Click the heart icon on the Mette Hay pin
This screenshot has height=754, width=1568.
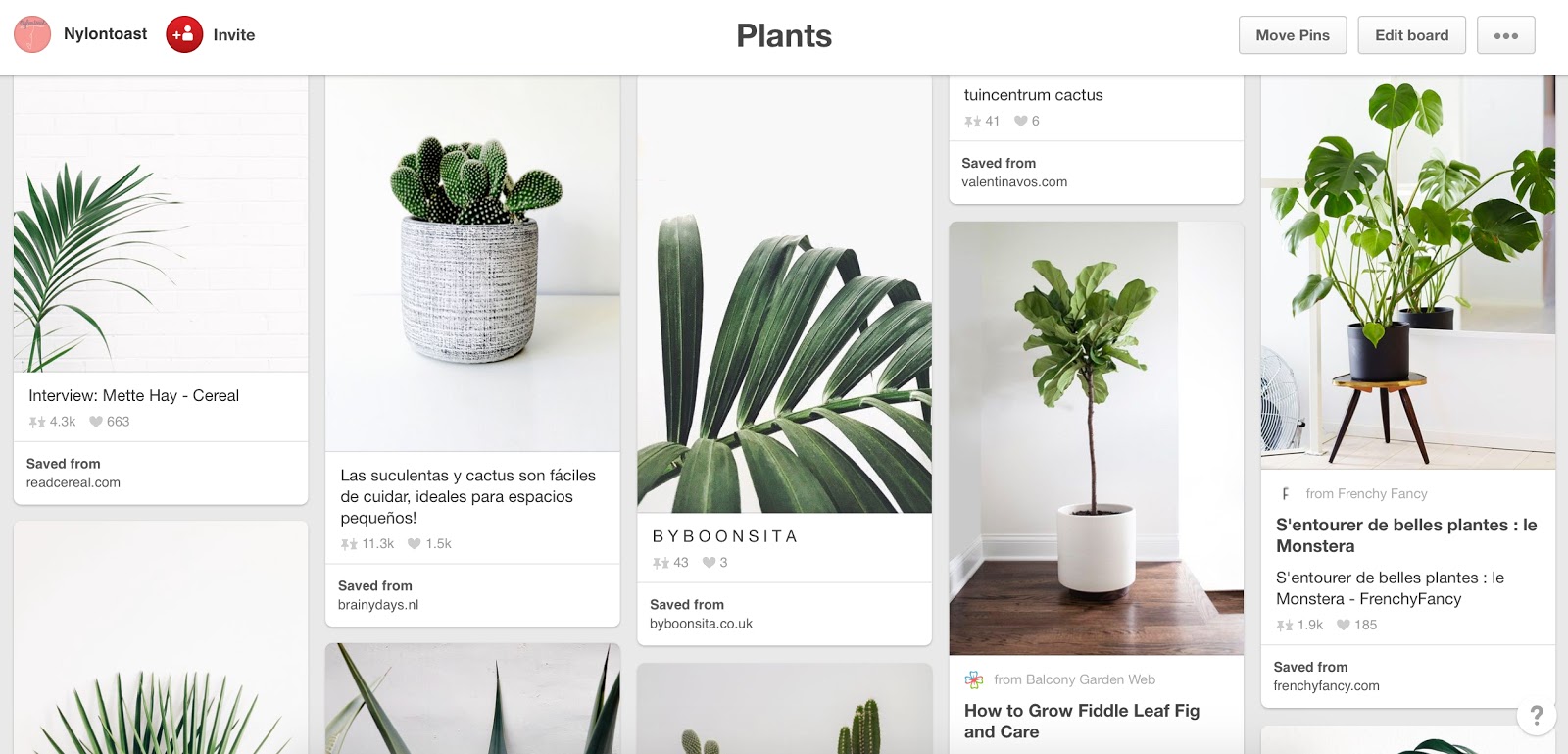pyautogui.click(x=96, y=422)
